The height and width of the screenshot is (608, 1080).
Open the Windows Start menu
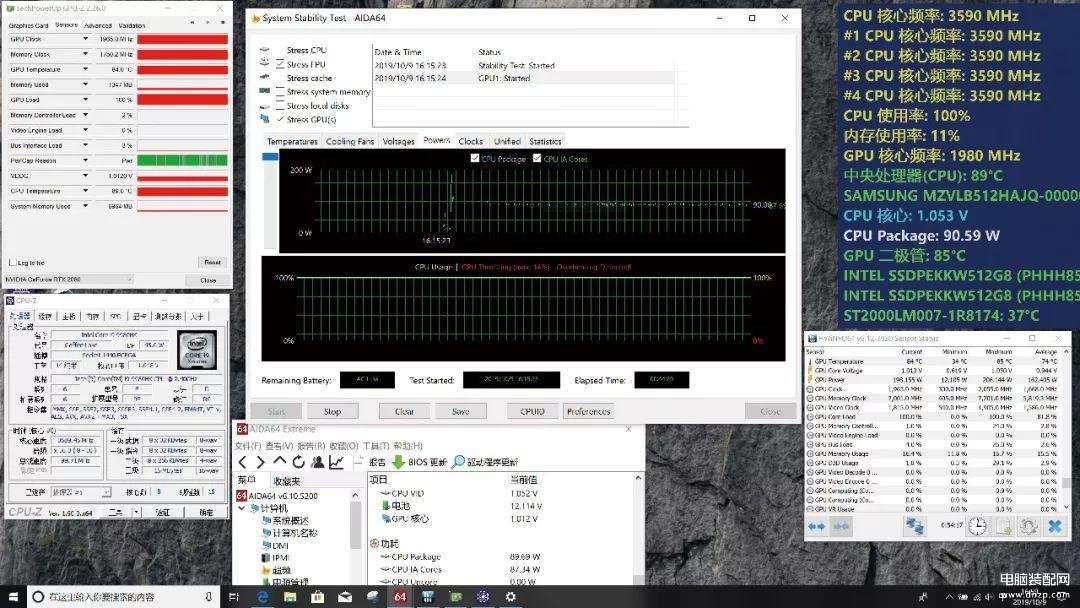[13, 596]
